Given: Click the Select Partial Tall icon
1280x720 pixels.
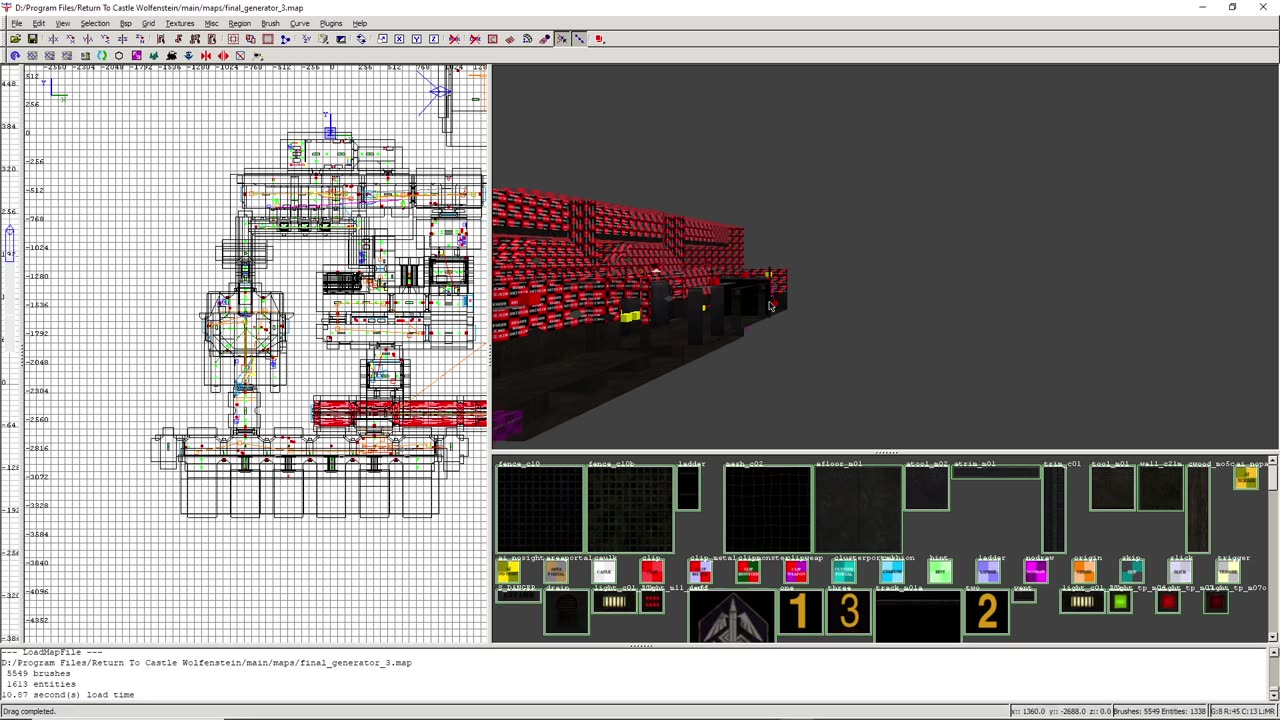Looking at the screenshot, I should coord(195,39).
